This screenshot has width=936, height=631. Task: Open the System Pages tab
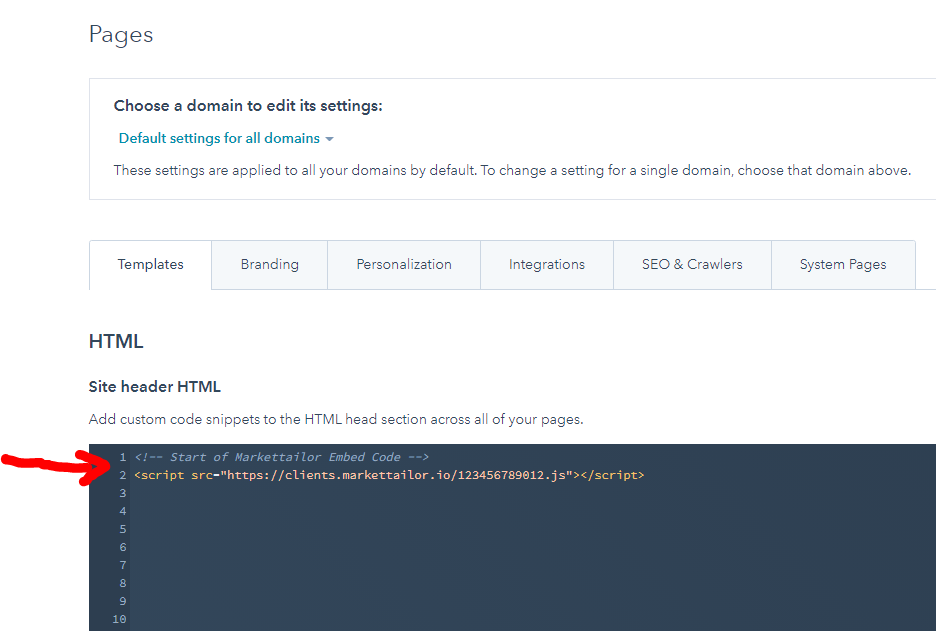843,264
